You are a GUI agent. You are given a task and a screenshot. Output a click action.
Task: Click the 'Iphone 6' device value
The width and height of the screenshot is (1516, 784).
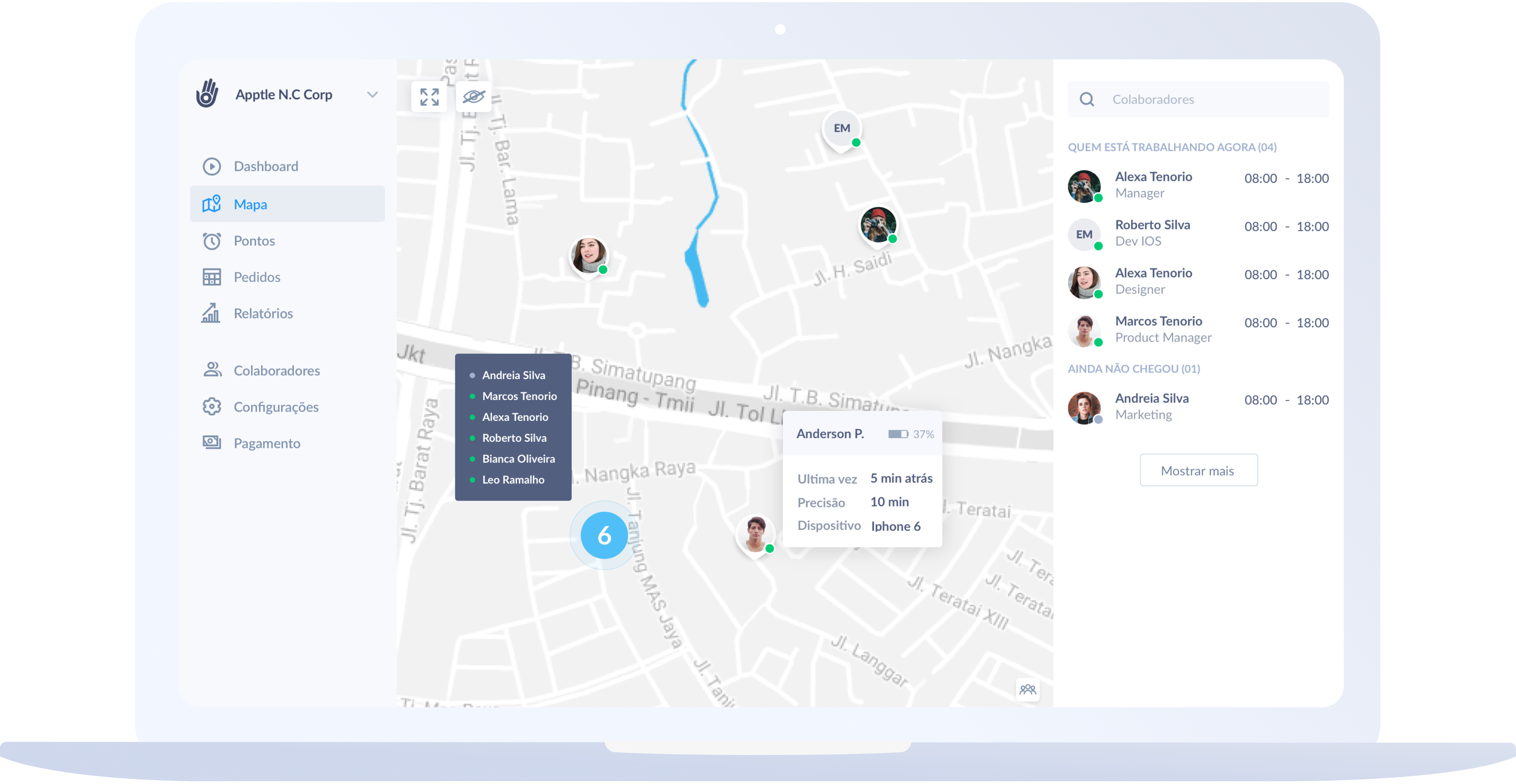[896, 526]
